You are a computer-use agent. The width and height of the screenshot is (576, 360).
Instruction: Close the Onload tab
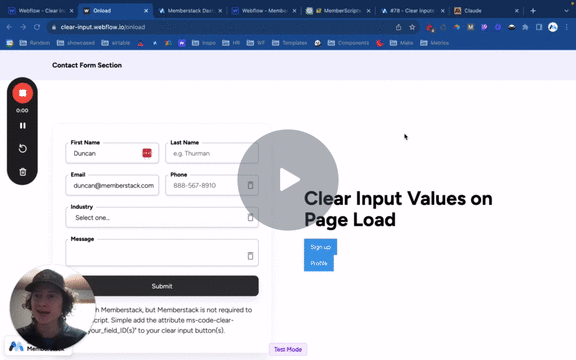click(146, 11)
